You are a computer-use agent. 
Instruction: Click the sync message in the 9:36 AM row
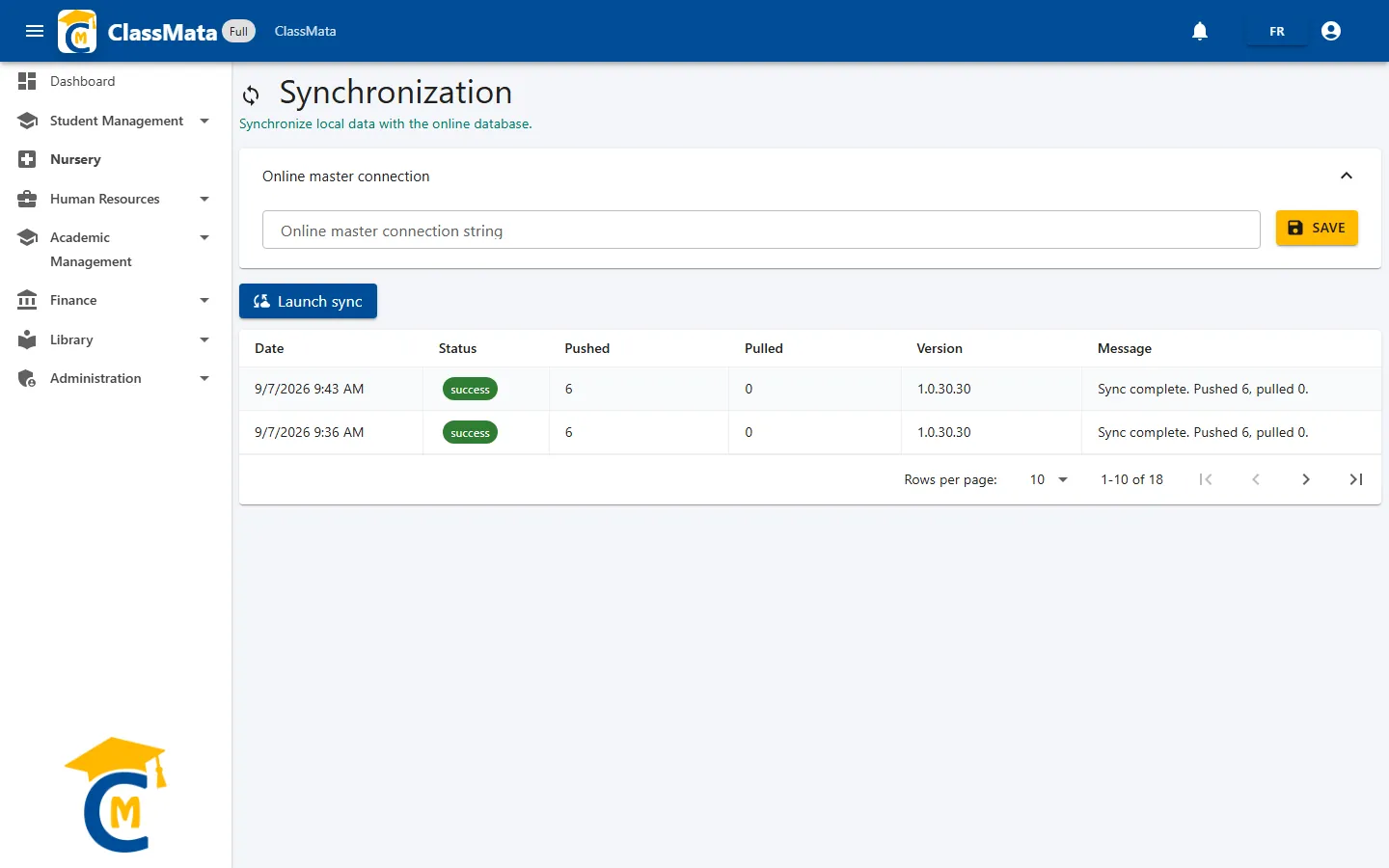click(1203, 432)
